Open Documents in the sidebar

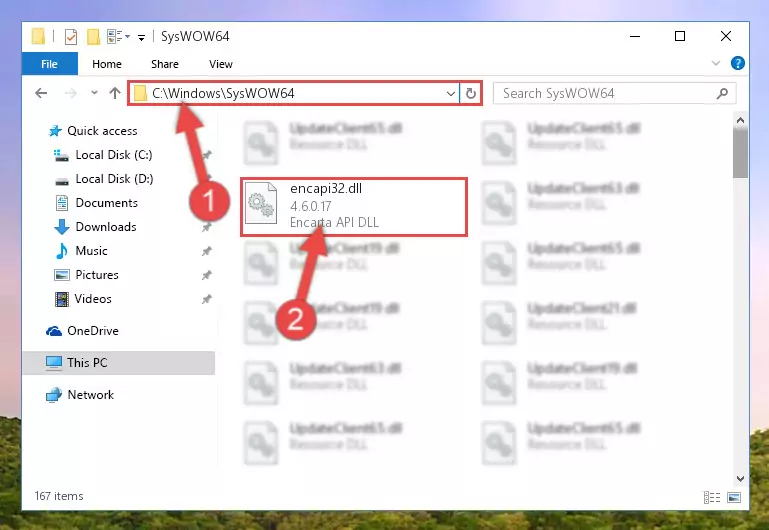106,203
